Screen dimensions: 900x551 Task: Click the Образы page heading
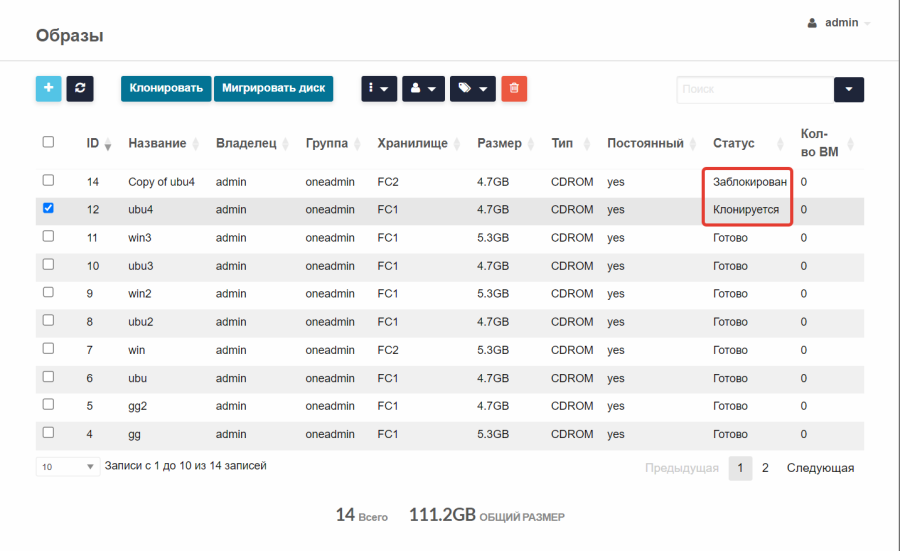[69, 36]
